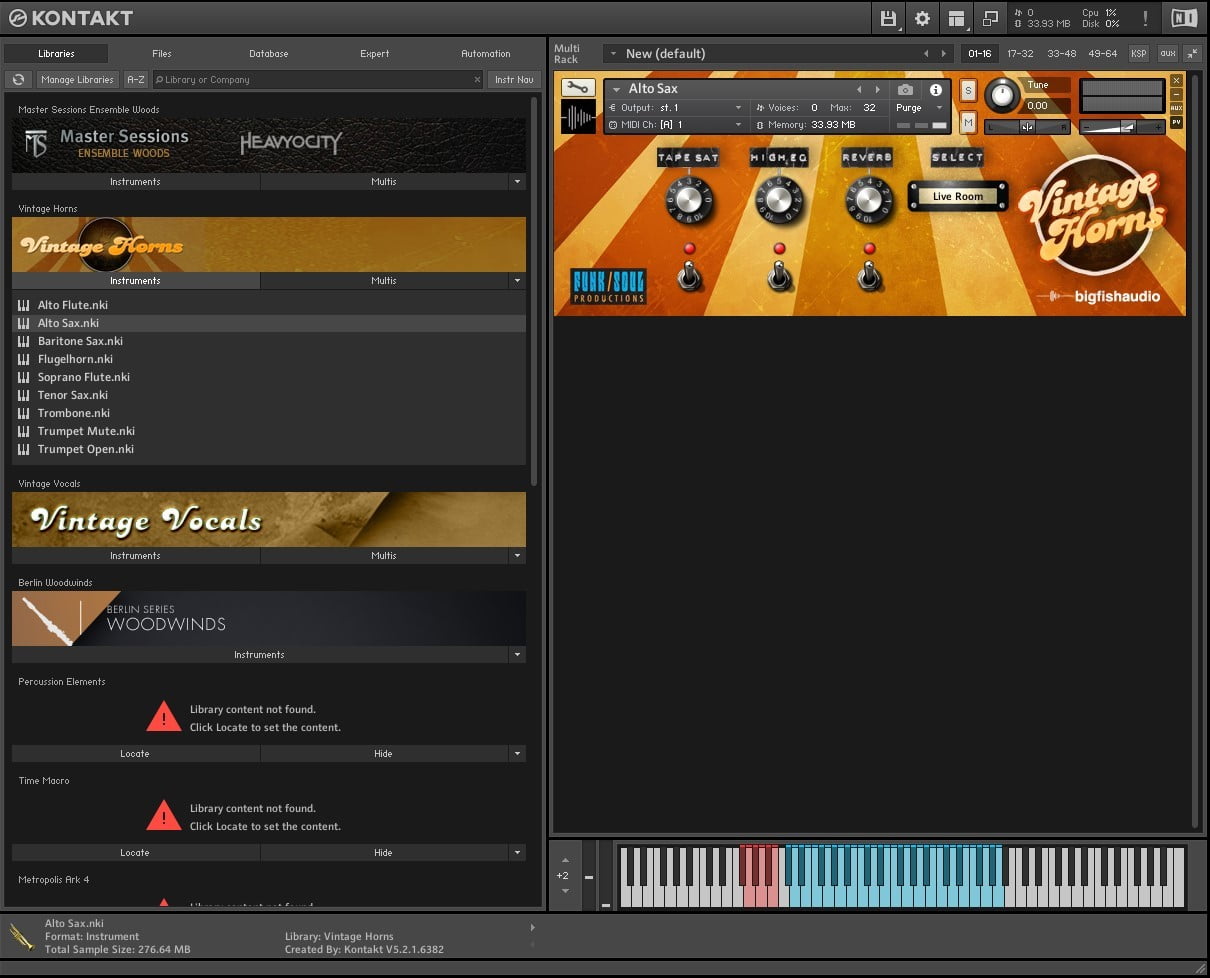Switch to the Automation tab
The image size is (1210, 978).
486,53
